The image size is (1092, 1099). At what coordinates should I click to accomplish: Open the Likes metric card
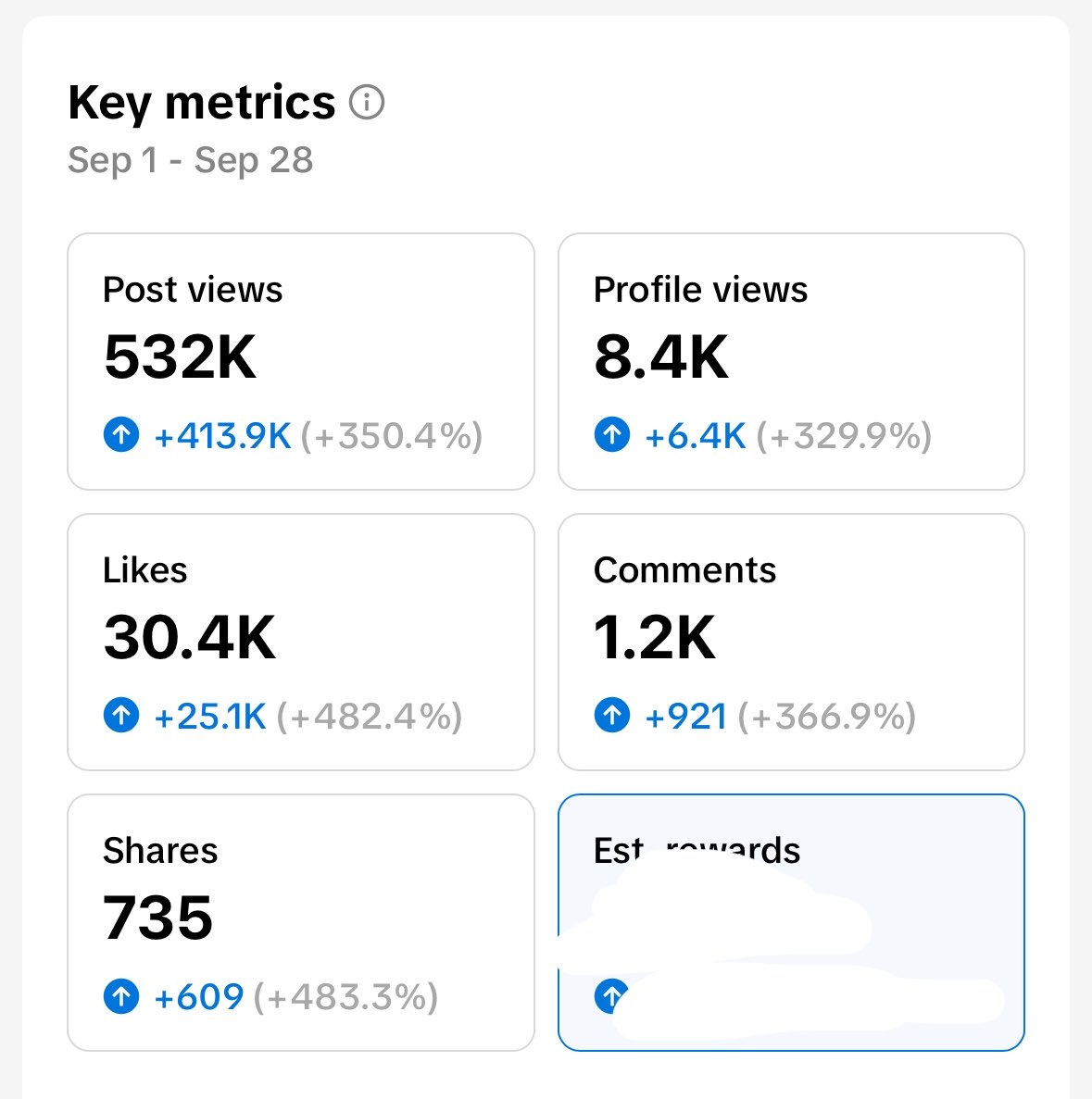click(301, 642)
